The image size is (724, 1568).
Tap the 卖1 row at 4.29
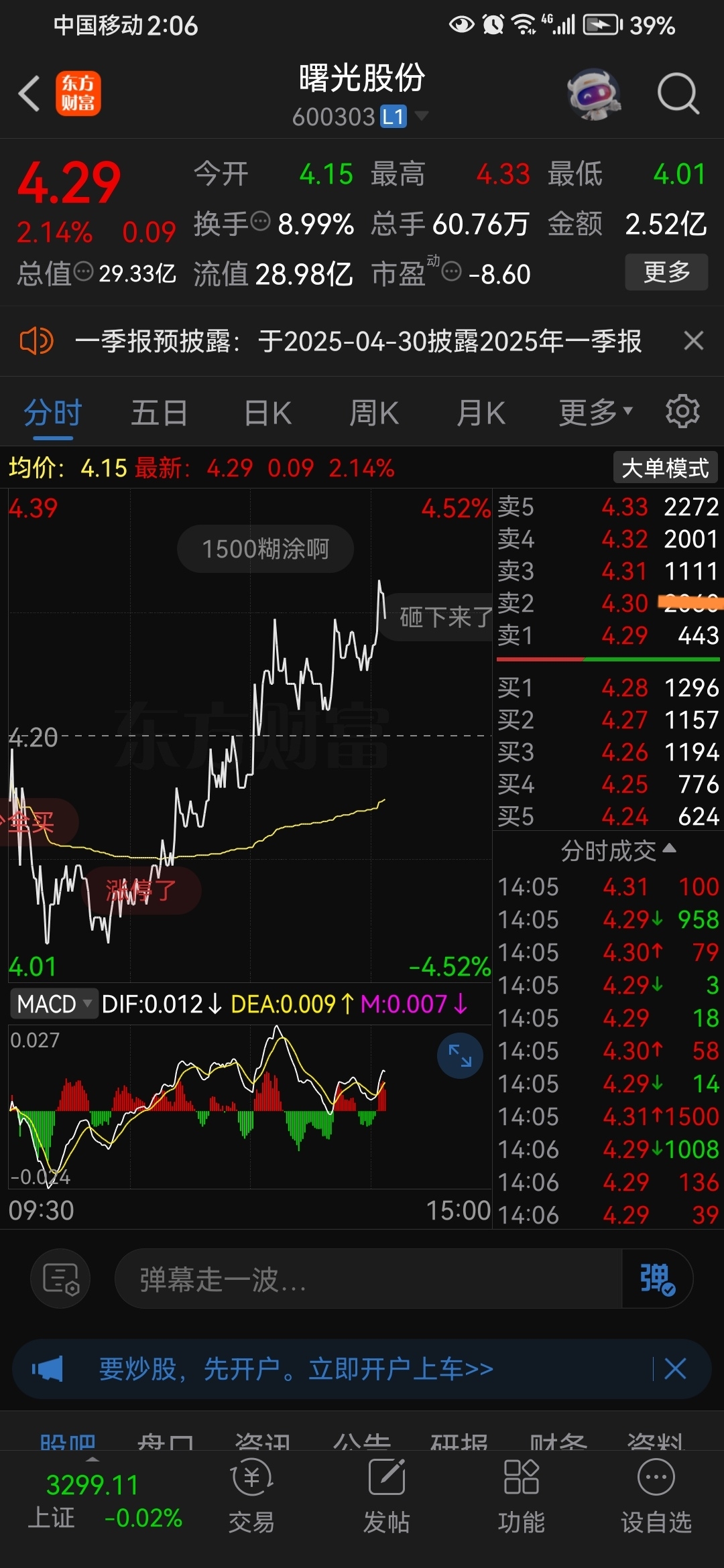point(608,635)
